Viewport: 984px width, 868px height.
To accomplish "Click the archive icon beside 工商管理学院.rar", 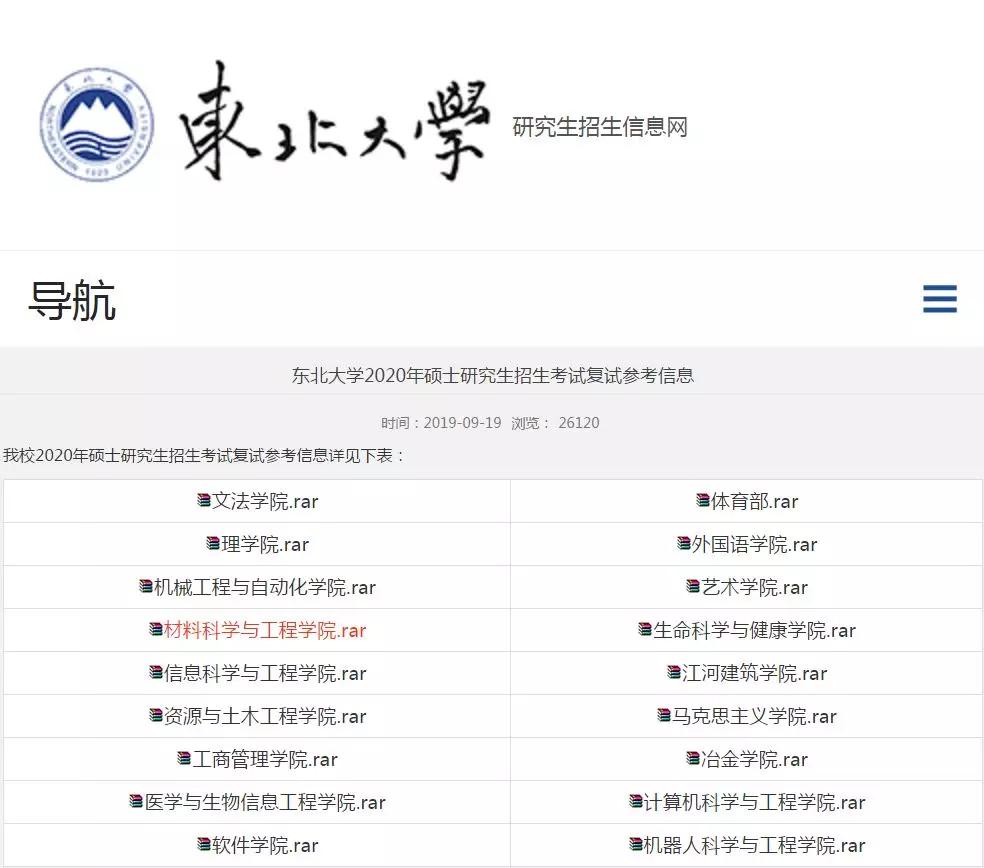I will click(184, 758).
